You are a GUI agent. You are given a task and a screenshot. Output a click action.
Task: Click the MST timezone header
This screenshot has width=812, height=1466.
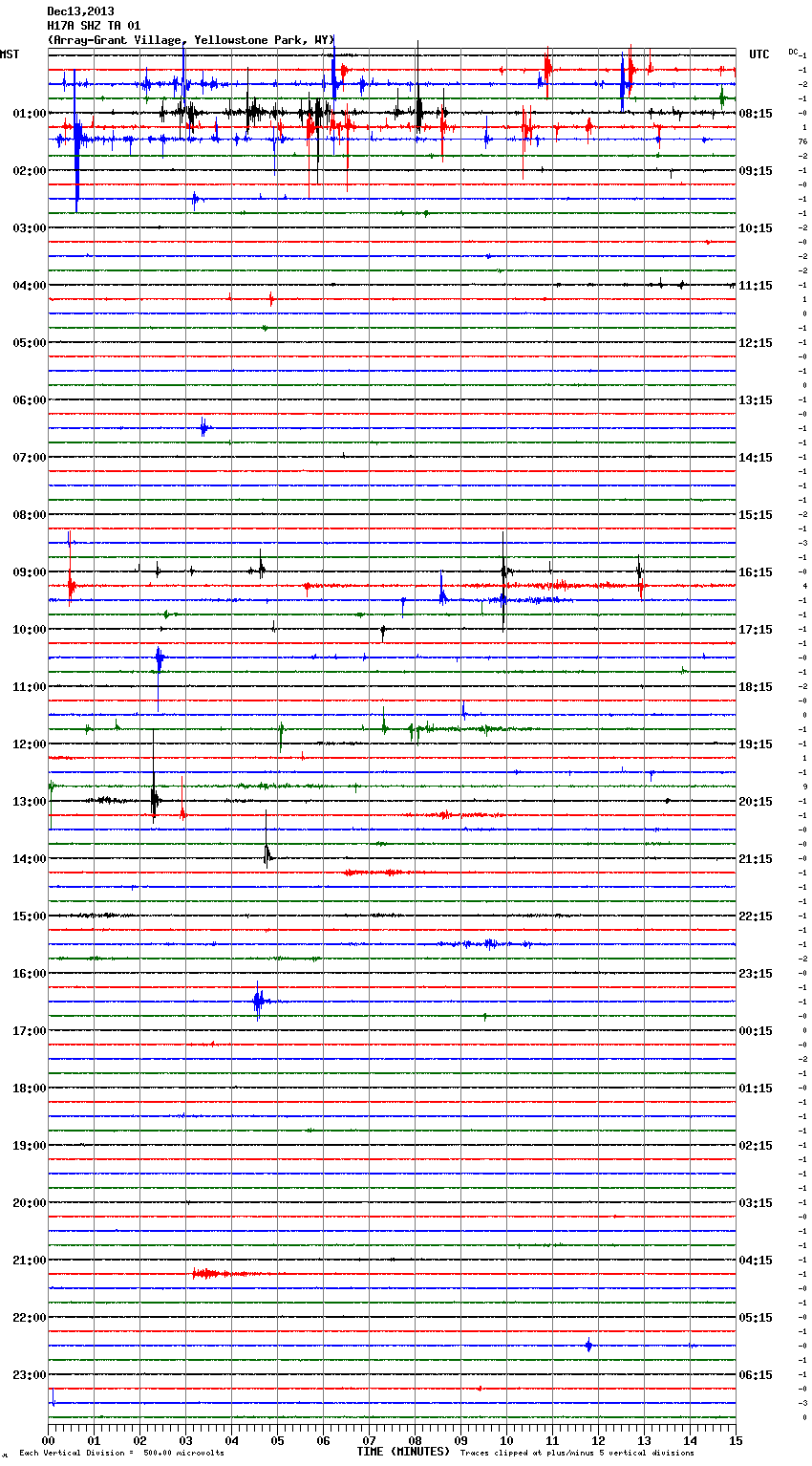tap(10, 54)
